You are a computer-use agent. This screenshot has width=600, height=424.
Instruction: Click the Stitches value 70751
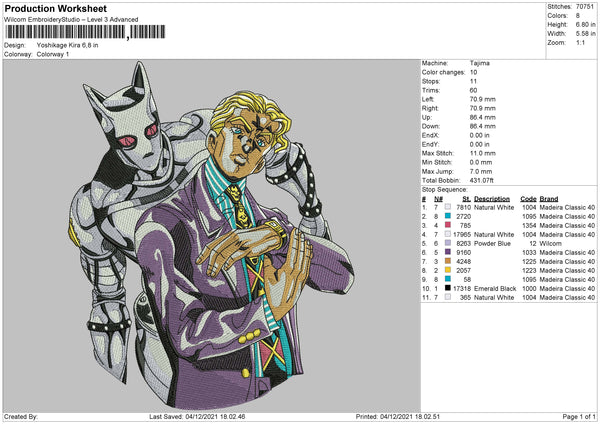pos(585,7)
